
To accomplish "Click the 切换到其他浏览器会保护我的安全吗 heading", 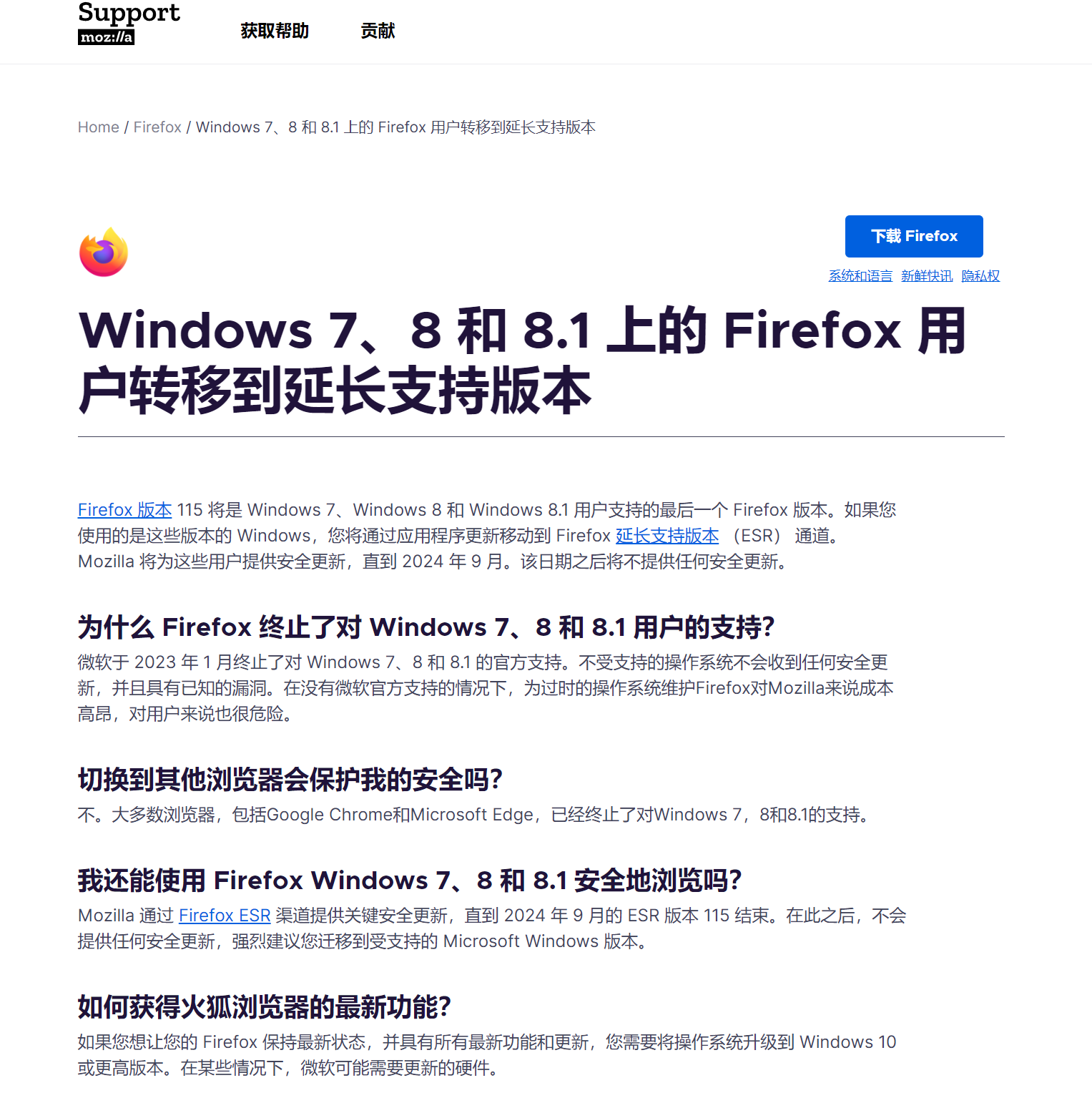I will pyautogui.click(x=290, y=780).
